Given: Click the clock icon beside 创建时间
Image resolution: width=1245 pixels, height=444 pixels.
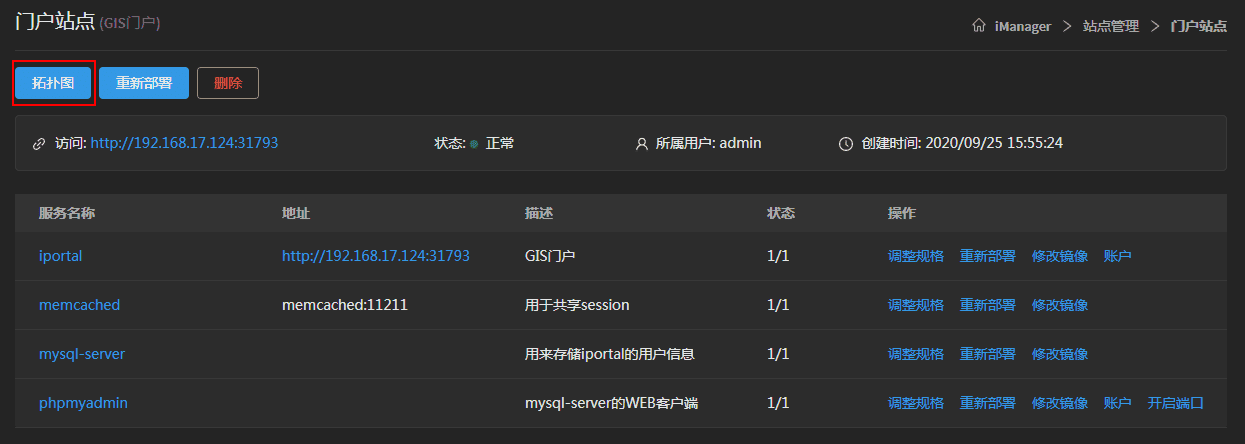Looking at the screenshot, I should (845, 144).
